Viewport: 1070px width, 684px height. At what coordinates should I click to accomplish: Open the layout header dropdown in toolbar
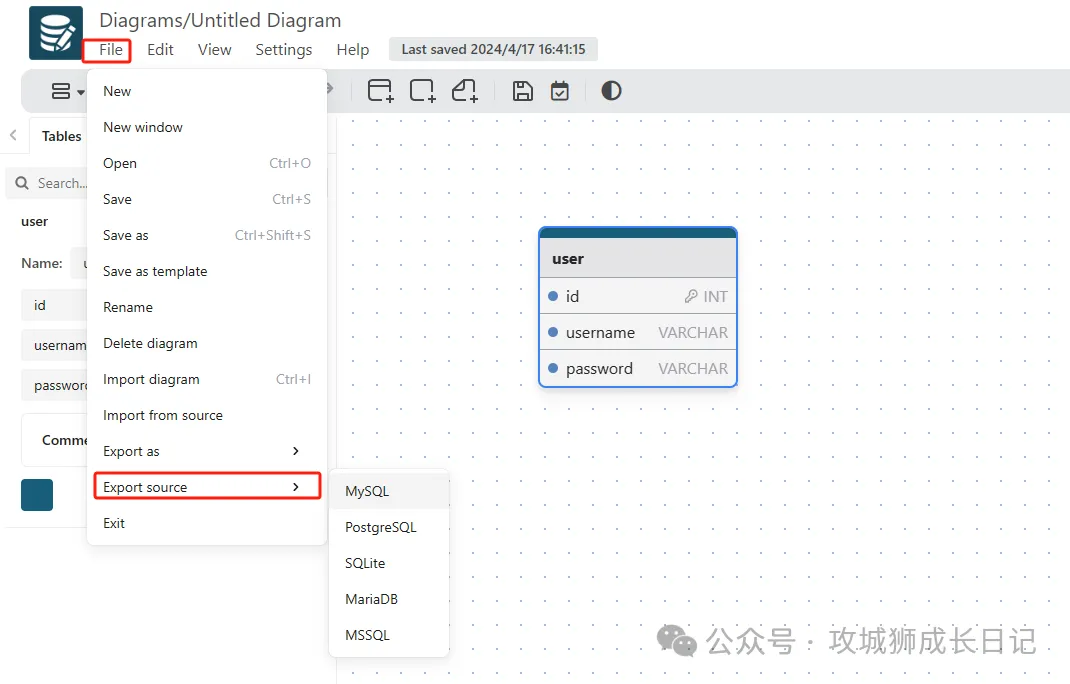[x=67, y=92]
